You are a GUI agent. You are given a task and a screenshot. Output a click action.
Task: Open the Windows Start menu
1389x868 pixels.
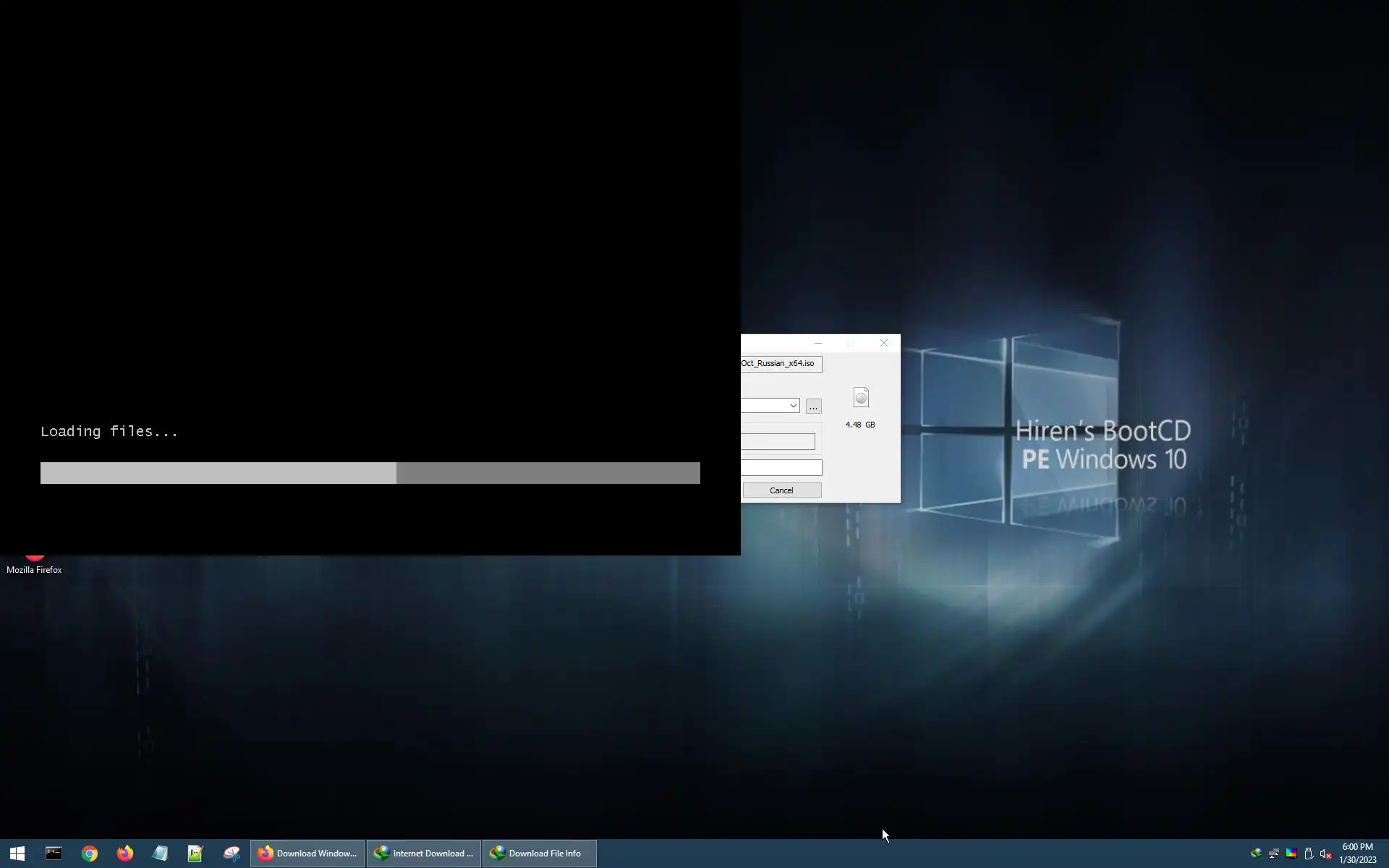pos(17,854)
